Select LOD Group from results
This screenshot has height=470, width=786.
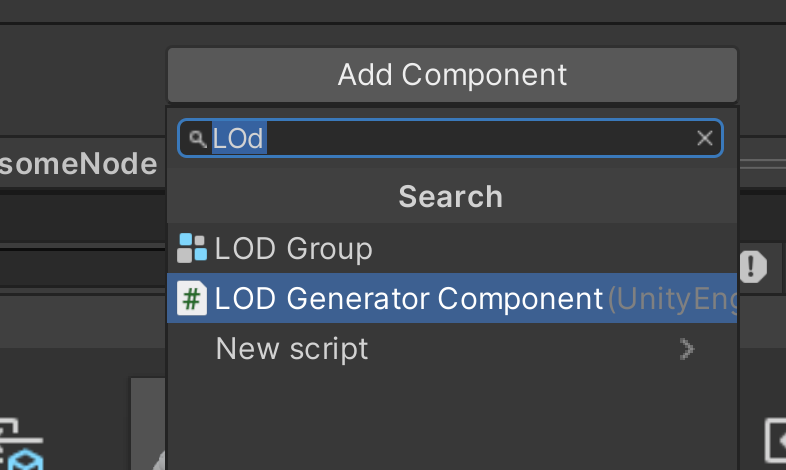coord(293,249)
